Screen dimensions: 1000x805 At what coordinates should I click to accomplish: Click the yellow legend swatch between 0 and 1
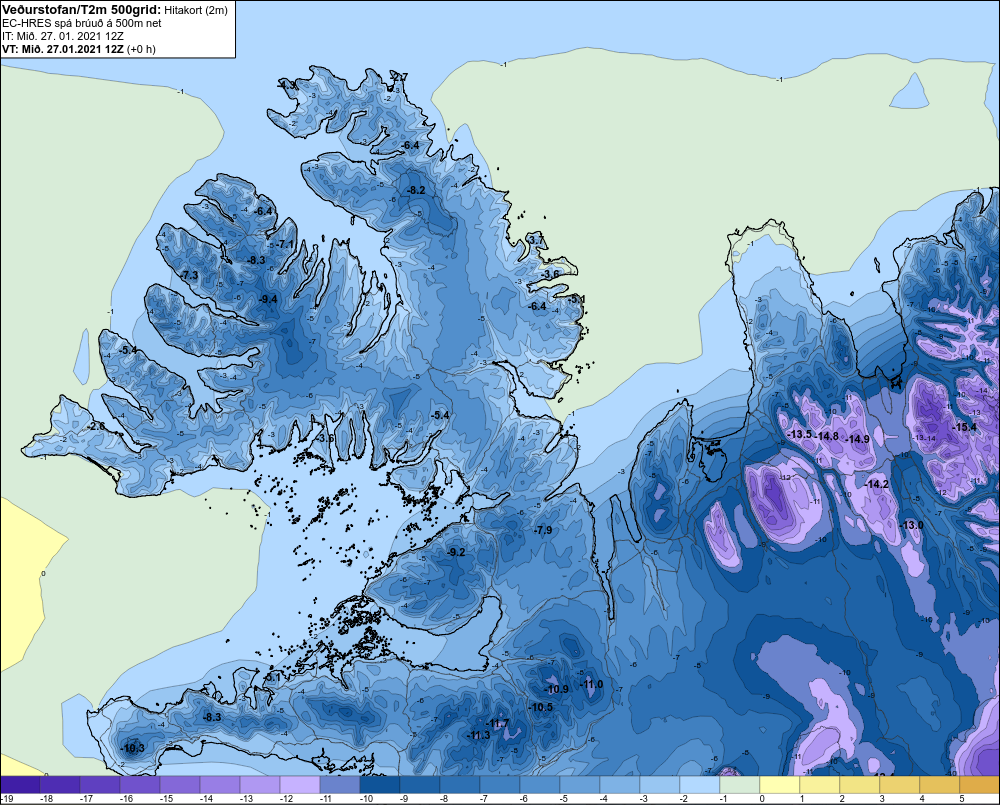click(780, 785)
